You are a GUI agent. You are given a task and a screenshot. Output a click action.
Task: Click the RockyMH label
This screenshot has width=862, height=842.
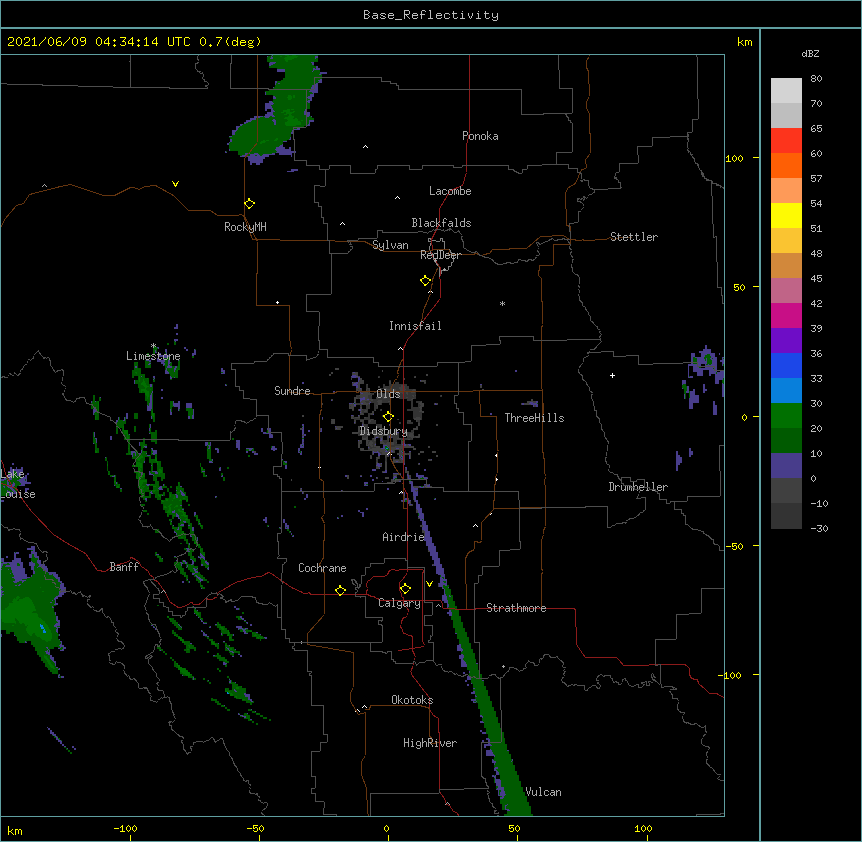coord(245,227)
